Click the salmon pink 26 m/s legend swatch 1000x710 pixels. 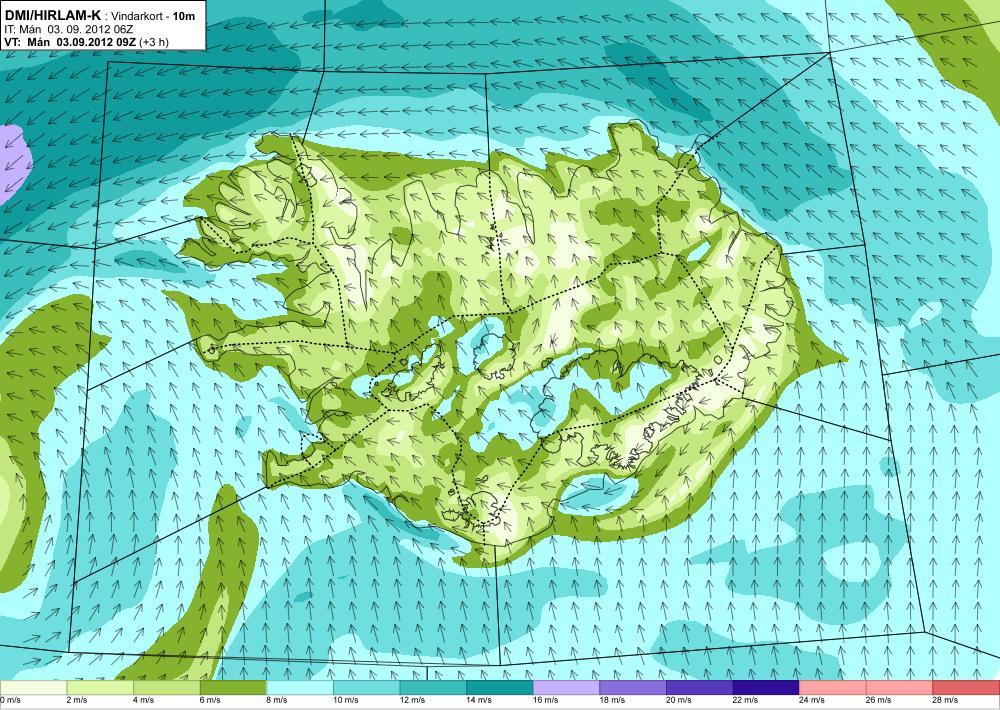[x=899, y=688]
